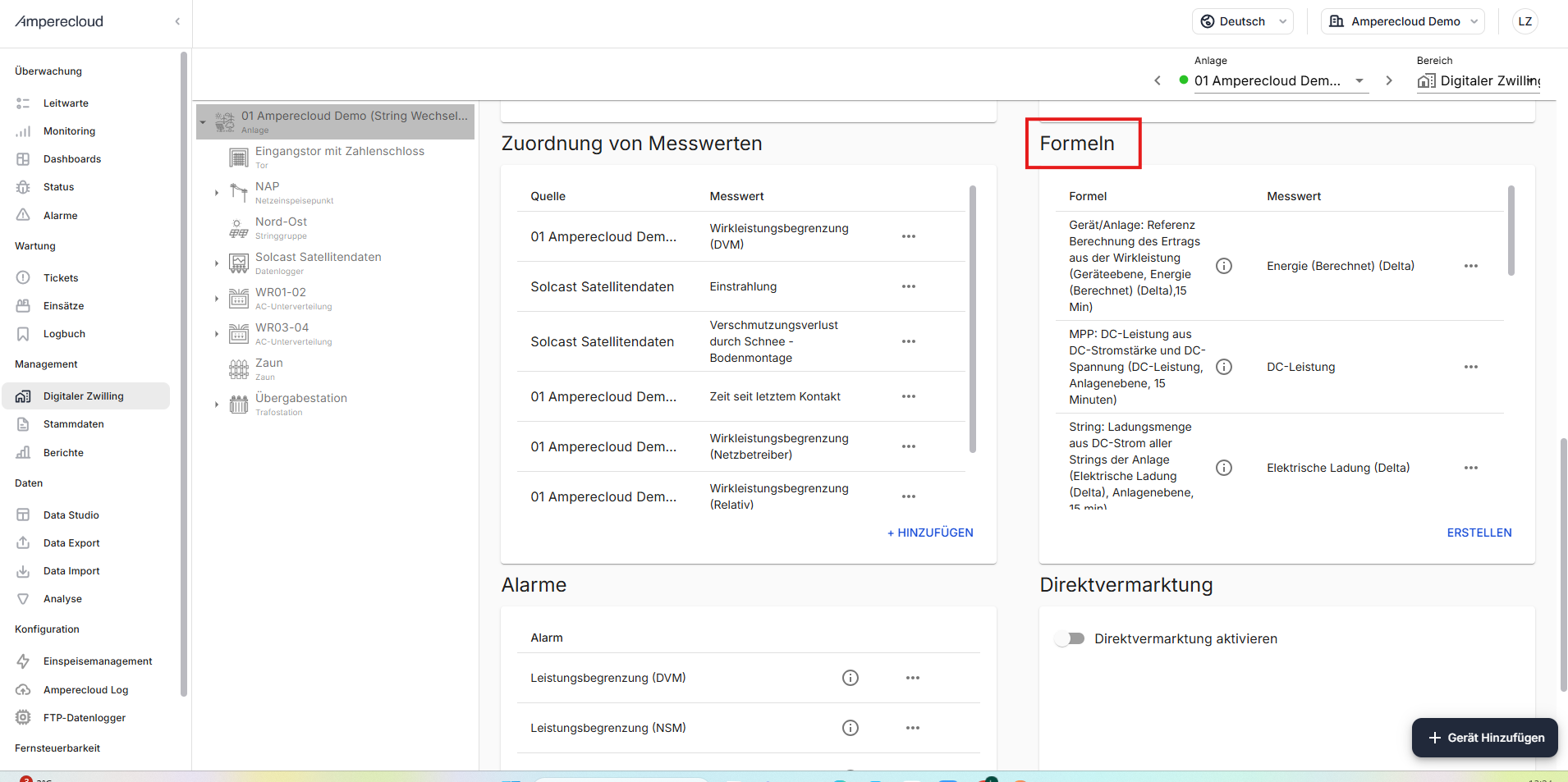
Task: Click info icon next to DC-Leistung formula
Action: tap(1223, 367)
